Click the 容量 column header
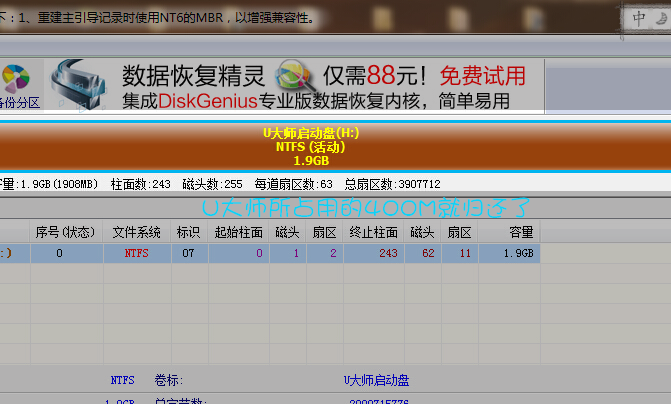Viewport: 671px width, 404px height. (509, 232)
